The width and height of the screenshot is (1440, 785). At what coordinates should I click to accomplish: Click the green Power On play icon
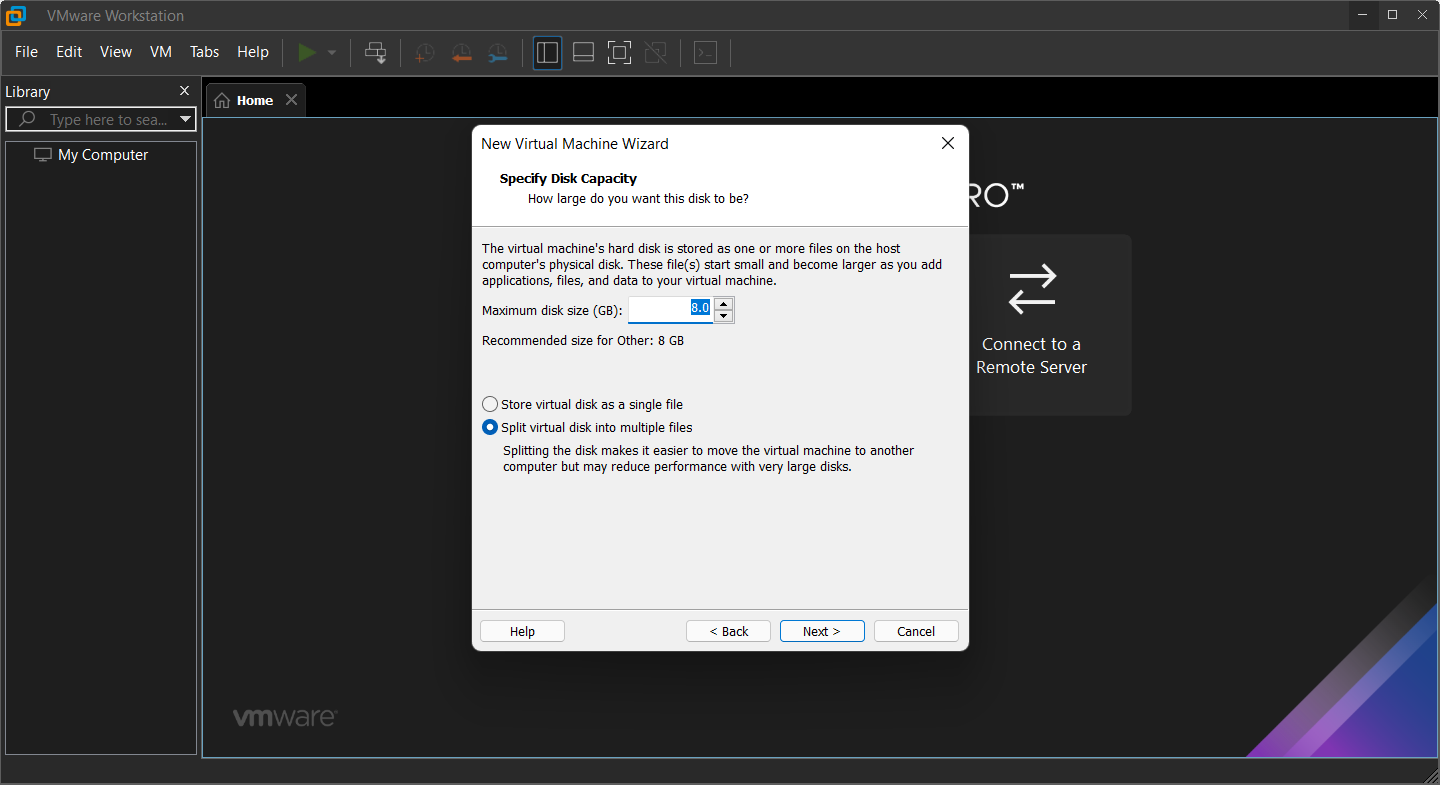[x=308, y=52]
